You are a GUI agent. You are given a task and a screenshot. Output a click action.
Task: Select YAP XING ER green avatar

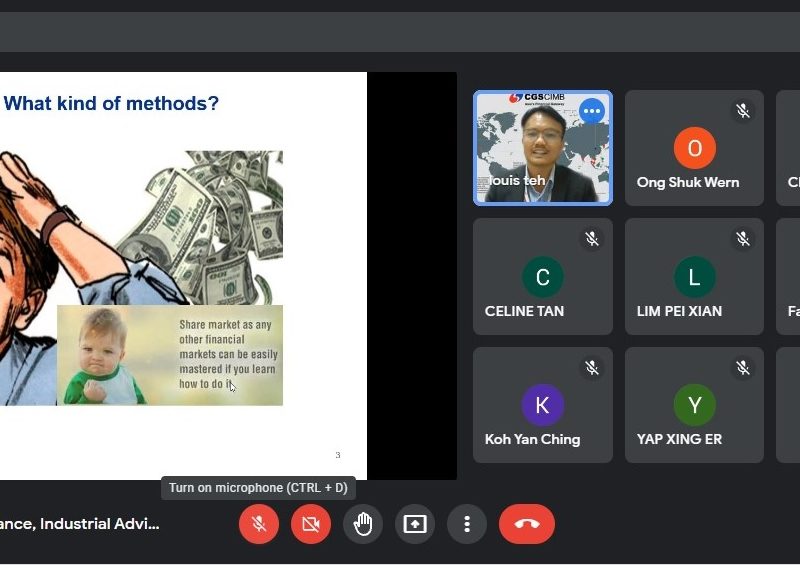pyautogui.click(x=694, y=405)
